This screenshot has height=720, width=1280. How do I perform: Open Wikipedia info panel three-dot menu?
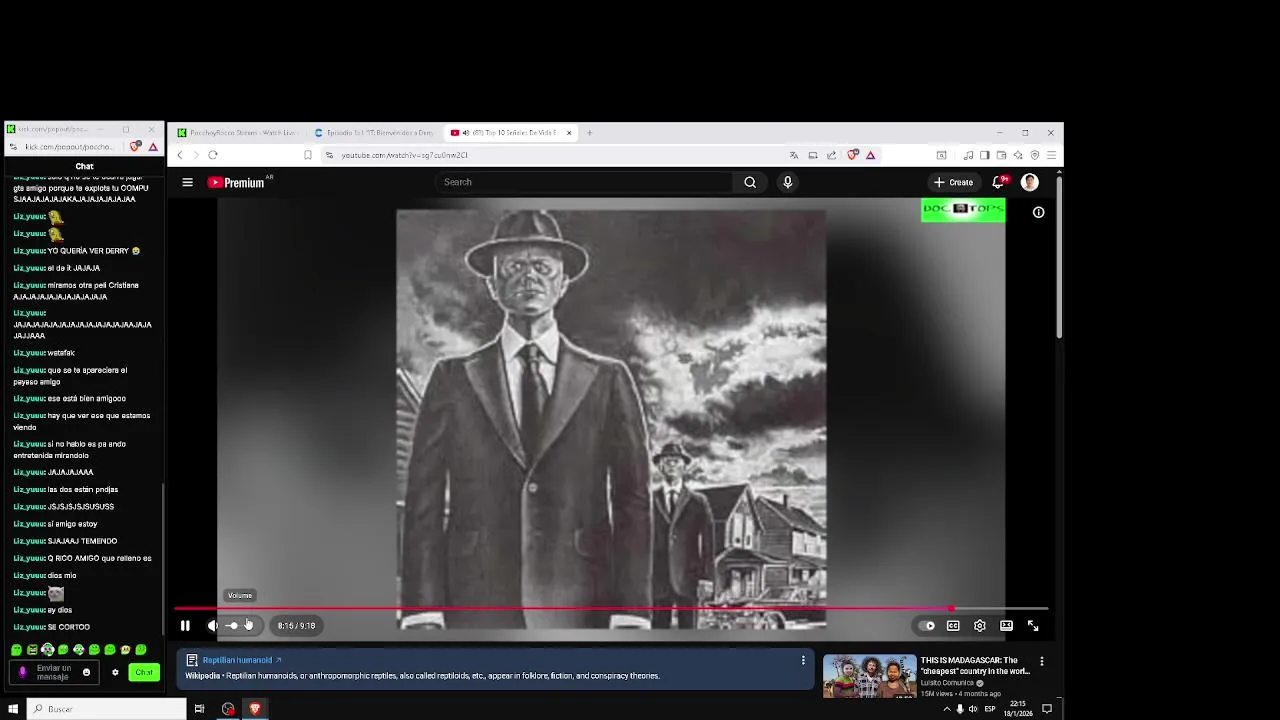pyautogui.click(x=803, y=660)
